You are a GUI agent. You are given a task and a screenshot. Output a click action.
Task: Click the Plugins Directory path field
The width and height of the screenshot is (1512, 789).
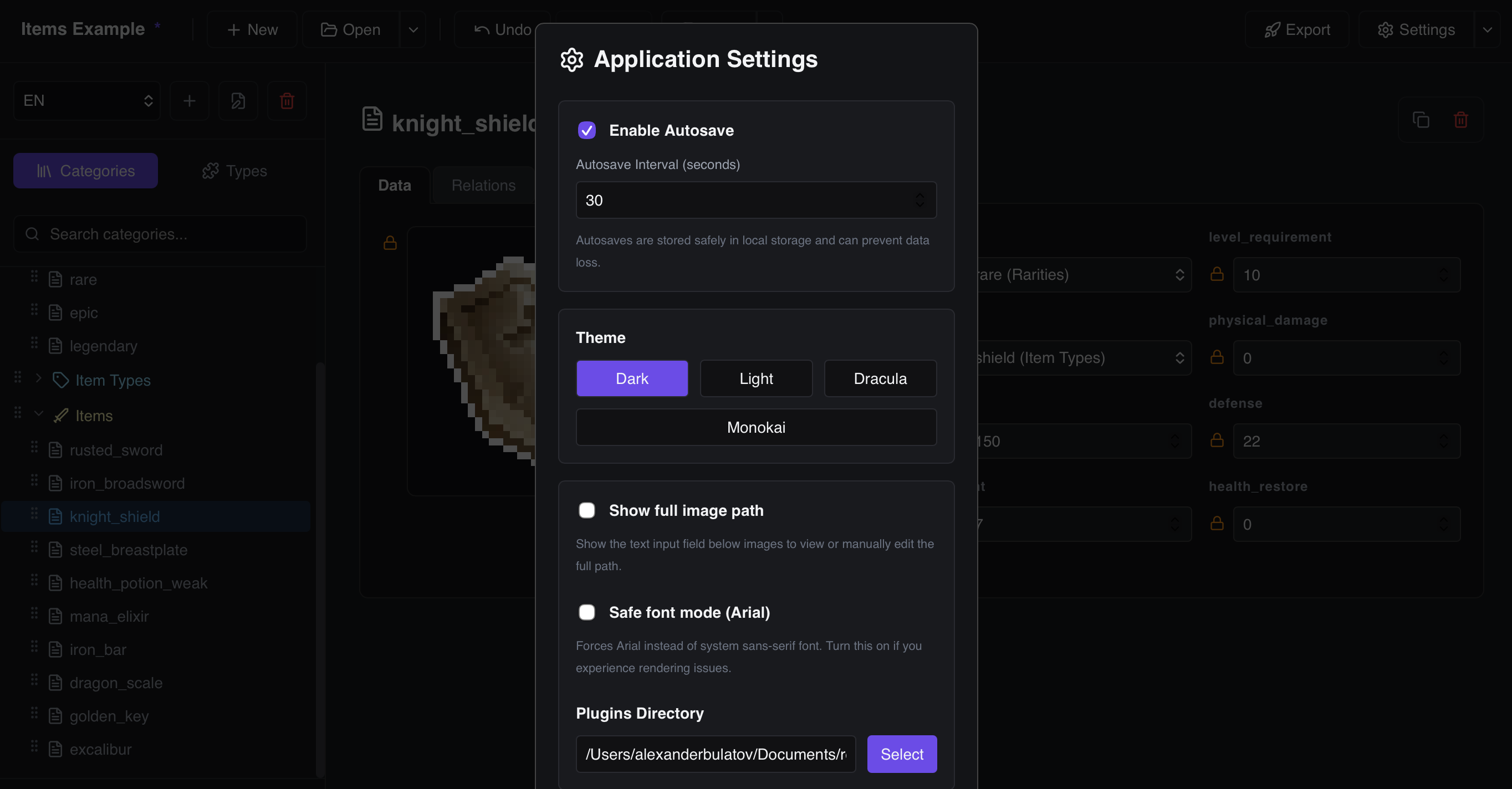(x=716, y=754)
